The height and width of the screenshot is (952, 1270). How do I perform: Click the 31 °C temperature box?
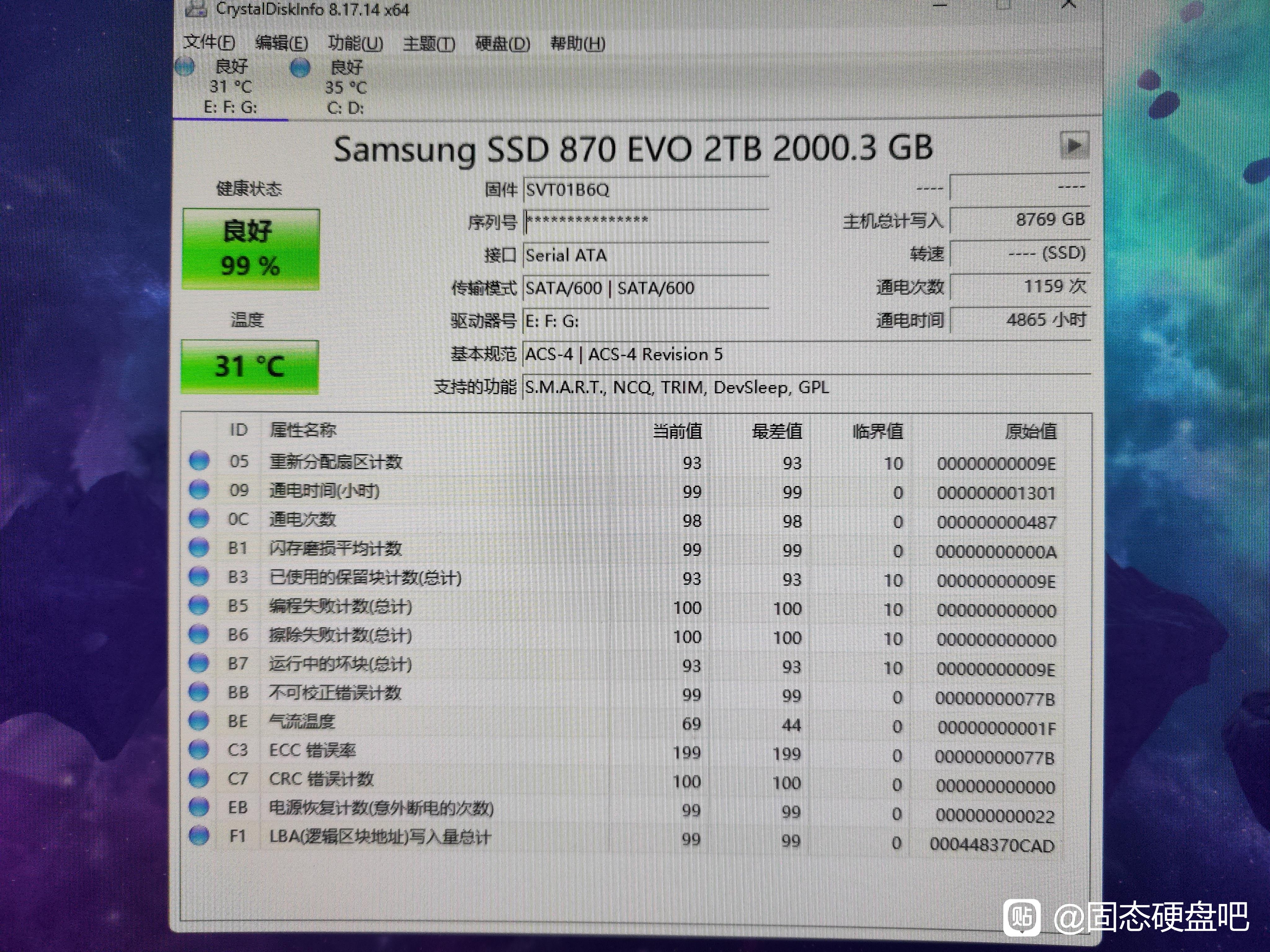[250, 367]
